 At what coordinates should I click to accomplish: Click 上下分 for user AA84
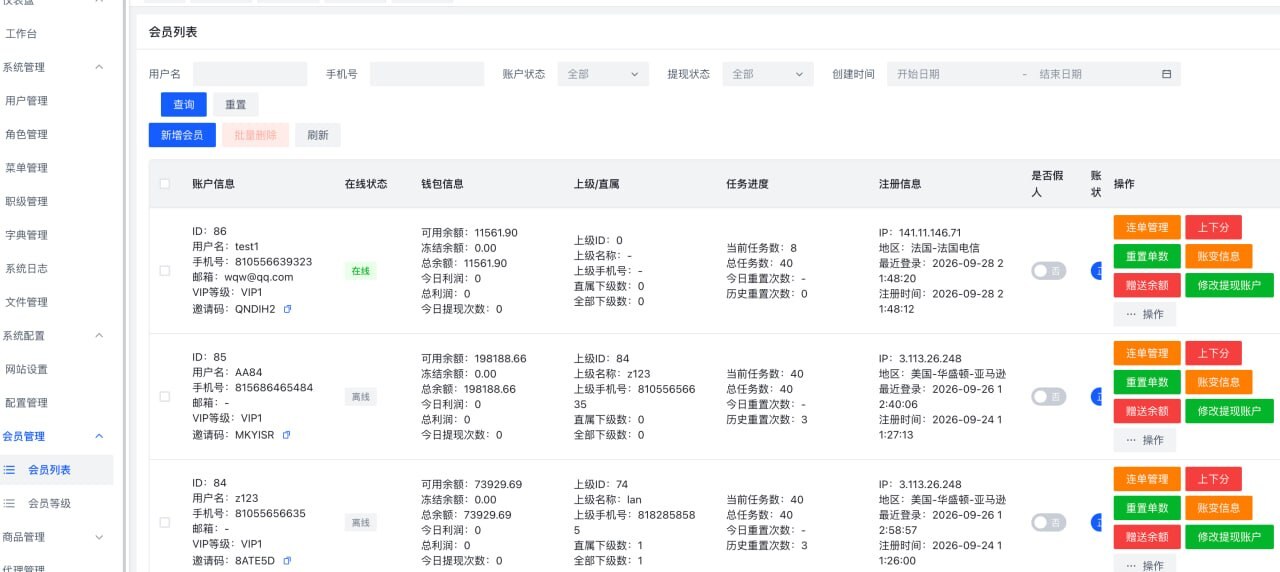point(1214,353)
